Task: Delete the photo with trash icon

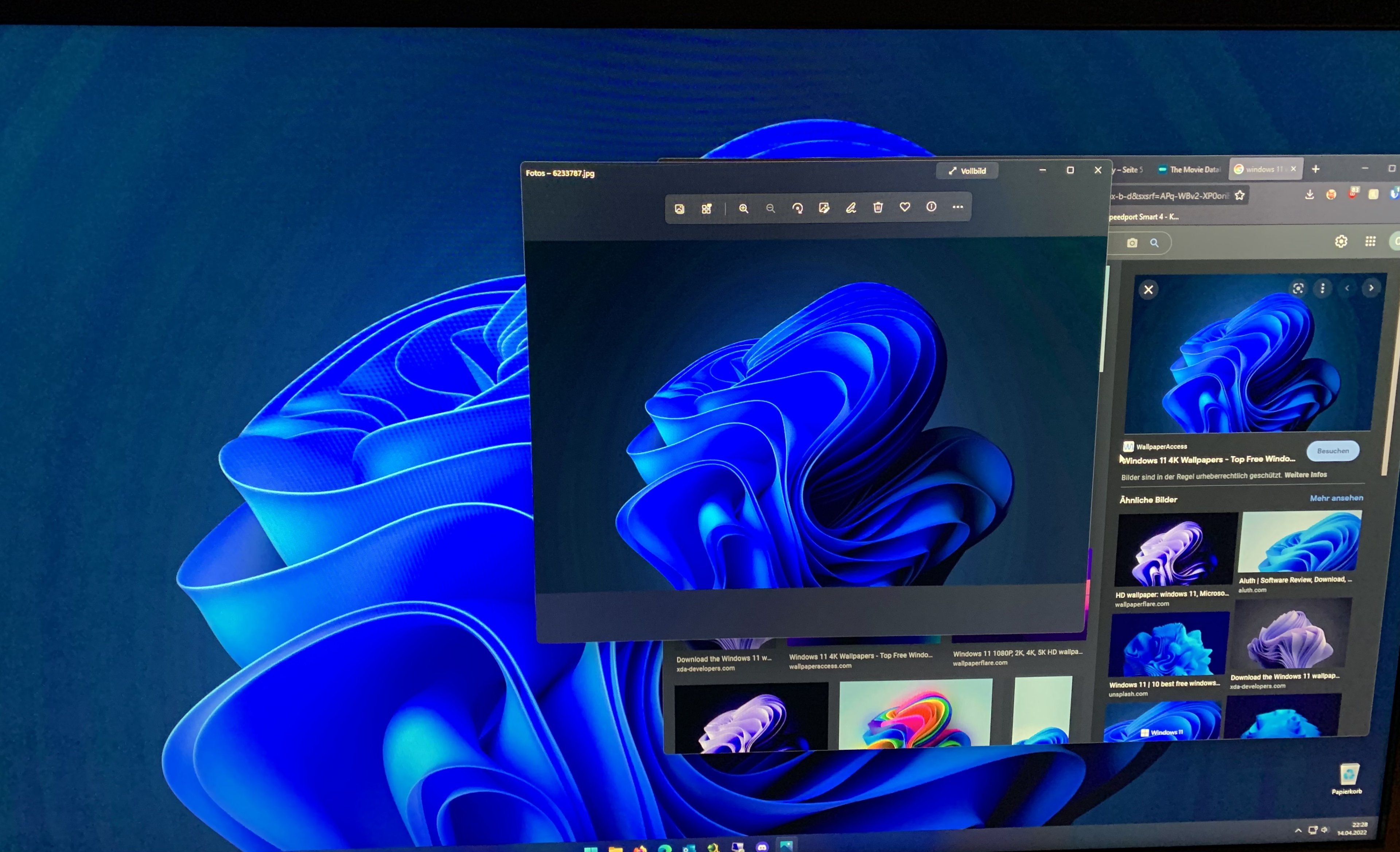Action: 878,208
